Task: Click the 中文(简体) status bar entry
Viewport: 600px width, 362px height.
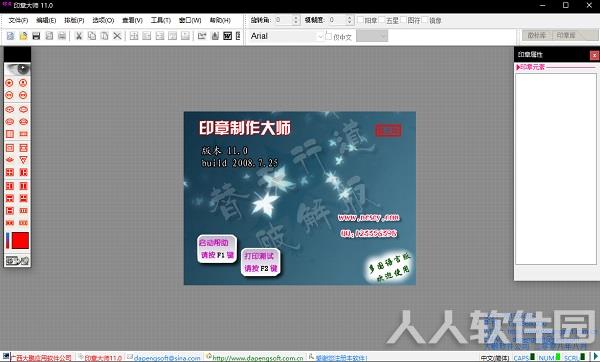Action: tap(495, 358)
